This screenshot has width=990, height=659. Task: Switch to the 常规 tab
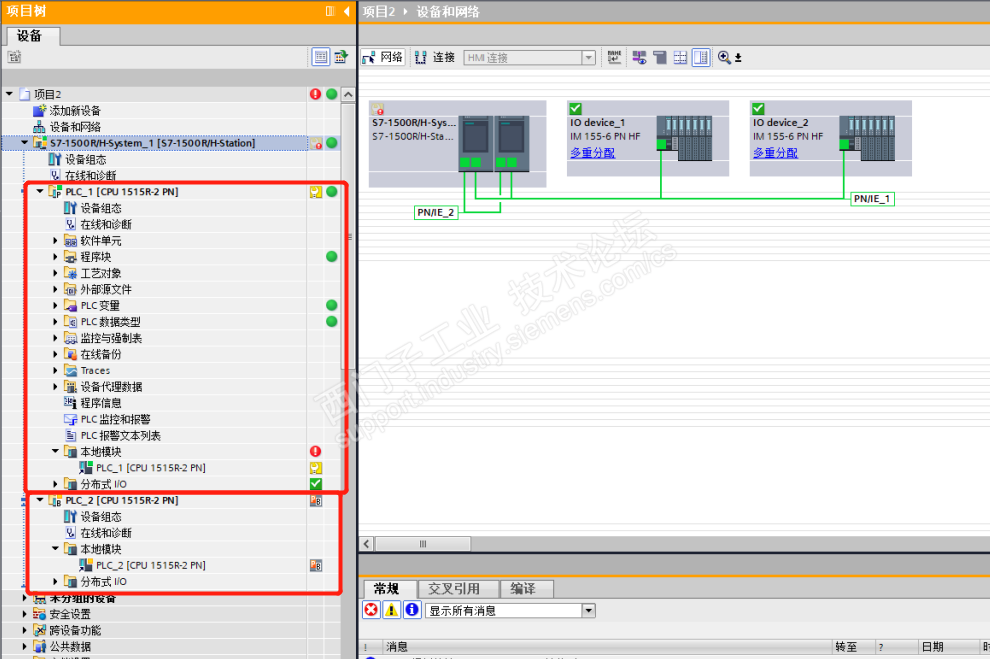[386, 588]
